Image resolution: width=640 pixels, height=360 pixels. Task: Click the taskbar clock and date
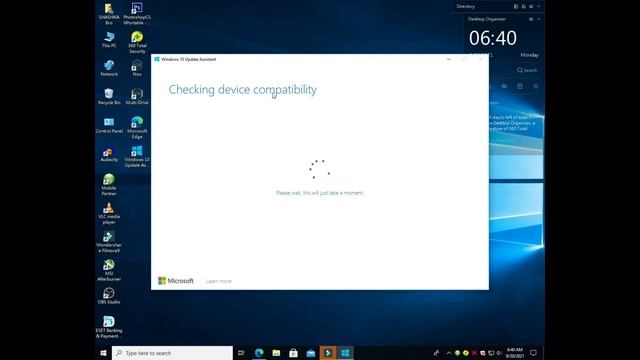point(515,353)
